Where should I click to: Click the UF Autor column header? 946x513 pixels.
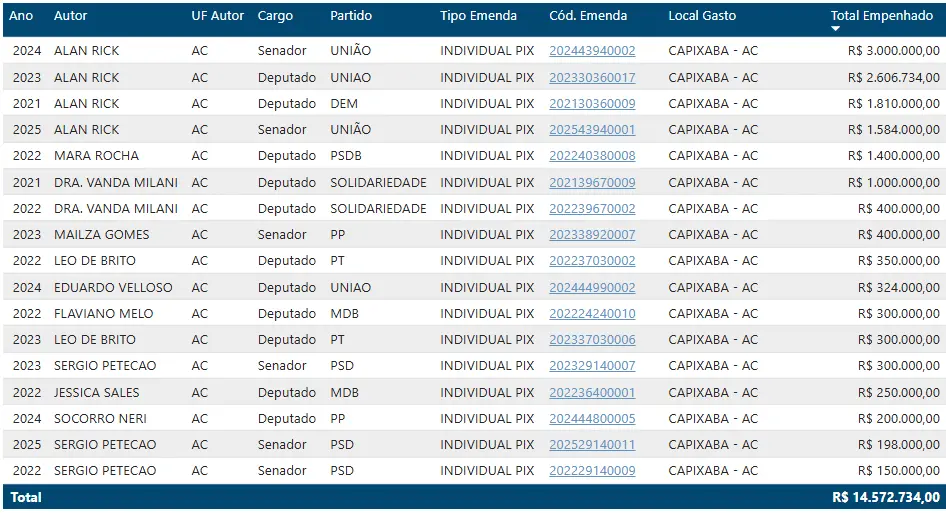pos(217,16)
